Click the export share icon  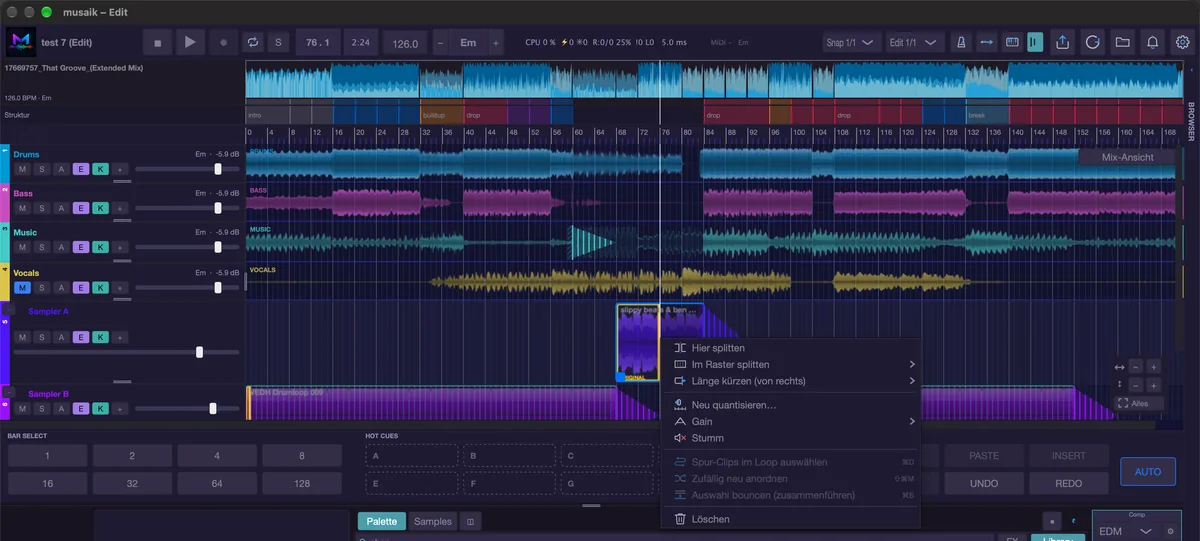click(x=1063, y=43)
